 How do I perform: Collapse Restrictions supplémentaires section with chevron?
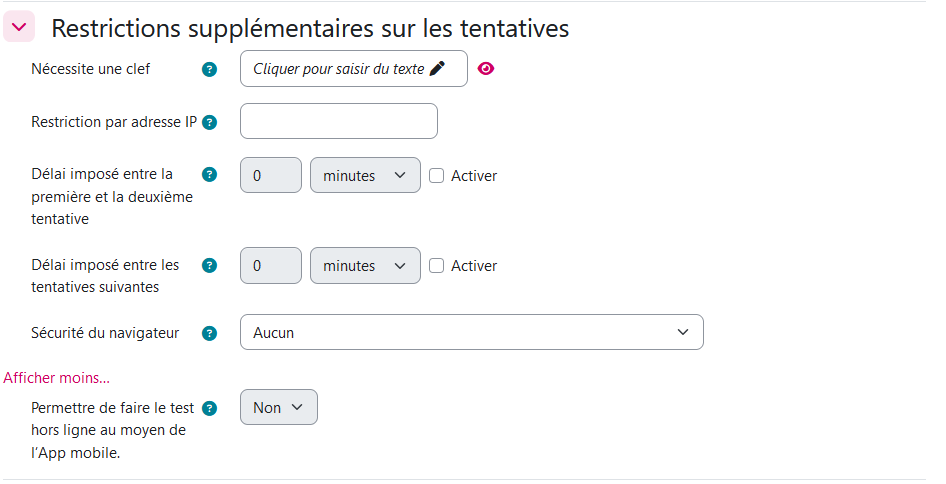pyautogui.click(x=18, y=27)
